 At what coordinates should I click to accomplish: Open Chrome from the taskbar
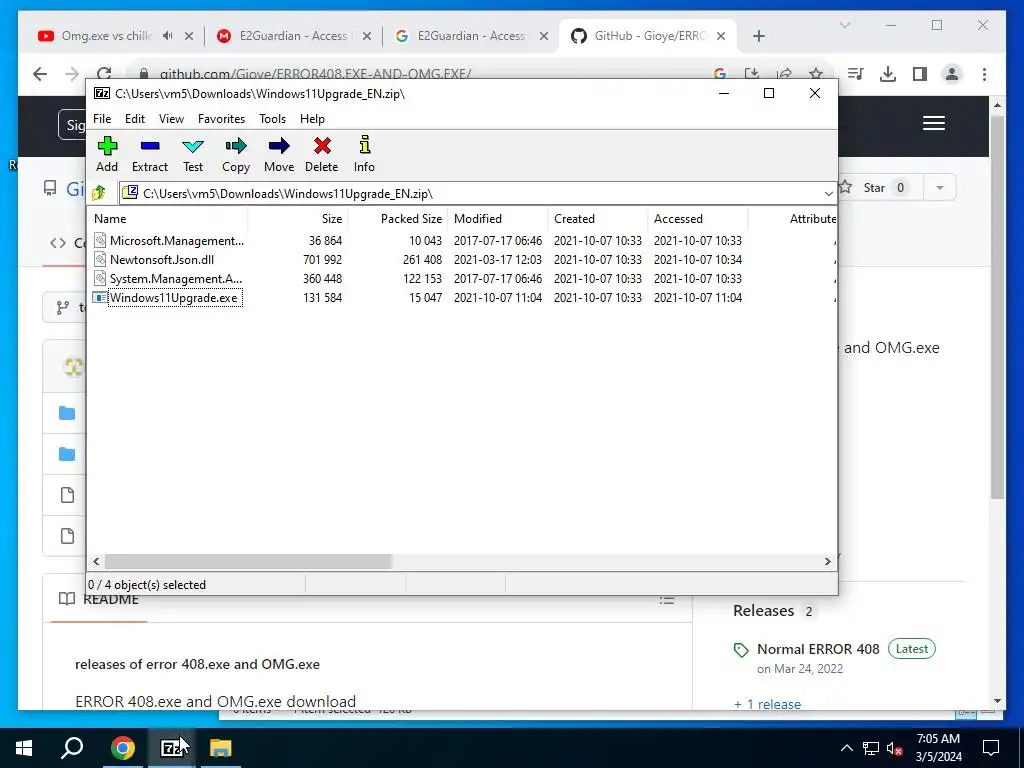(x=123, y=748)
